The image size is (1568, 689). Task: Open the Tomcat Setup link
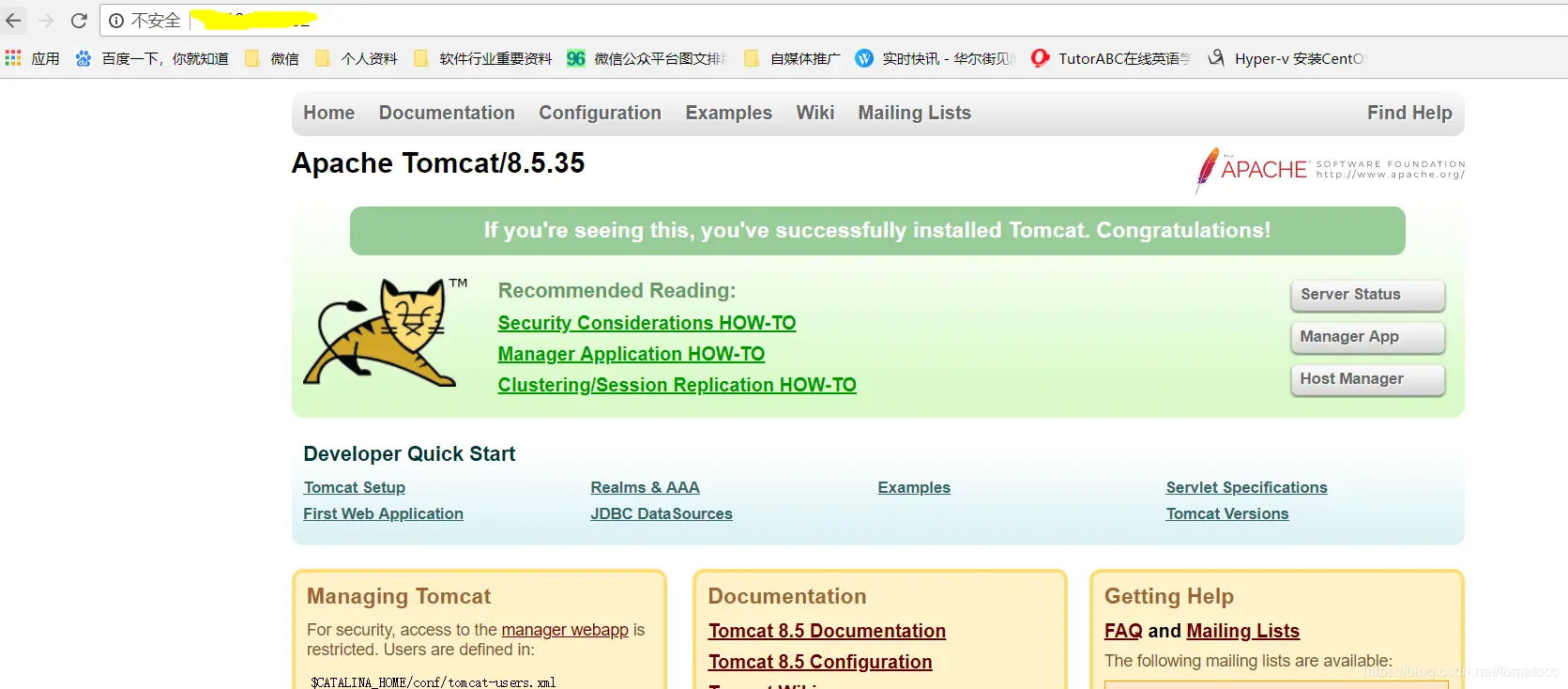click(354, 487)
